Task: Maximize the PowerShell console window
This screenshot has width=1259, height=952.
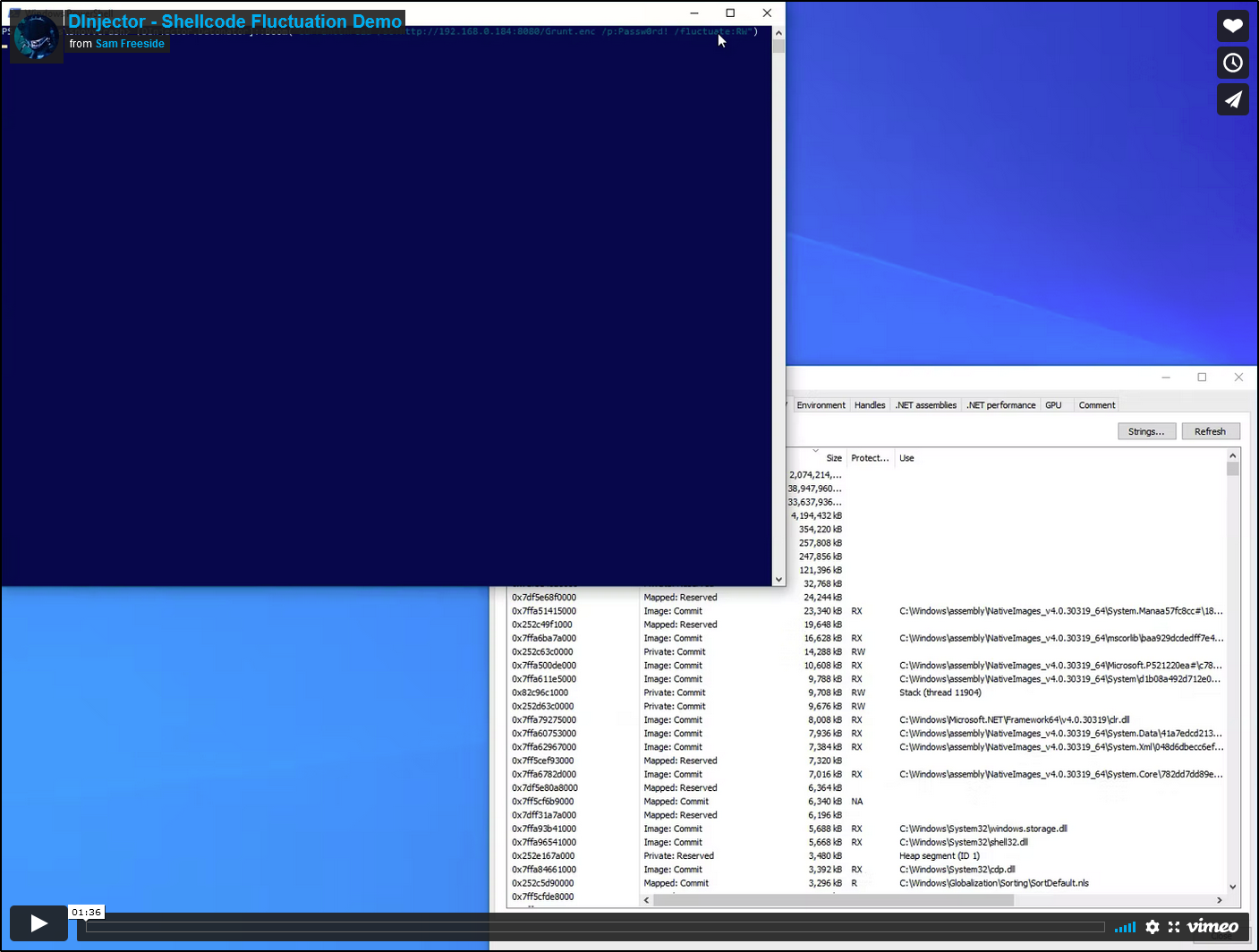Action: click(730, 13)
